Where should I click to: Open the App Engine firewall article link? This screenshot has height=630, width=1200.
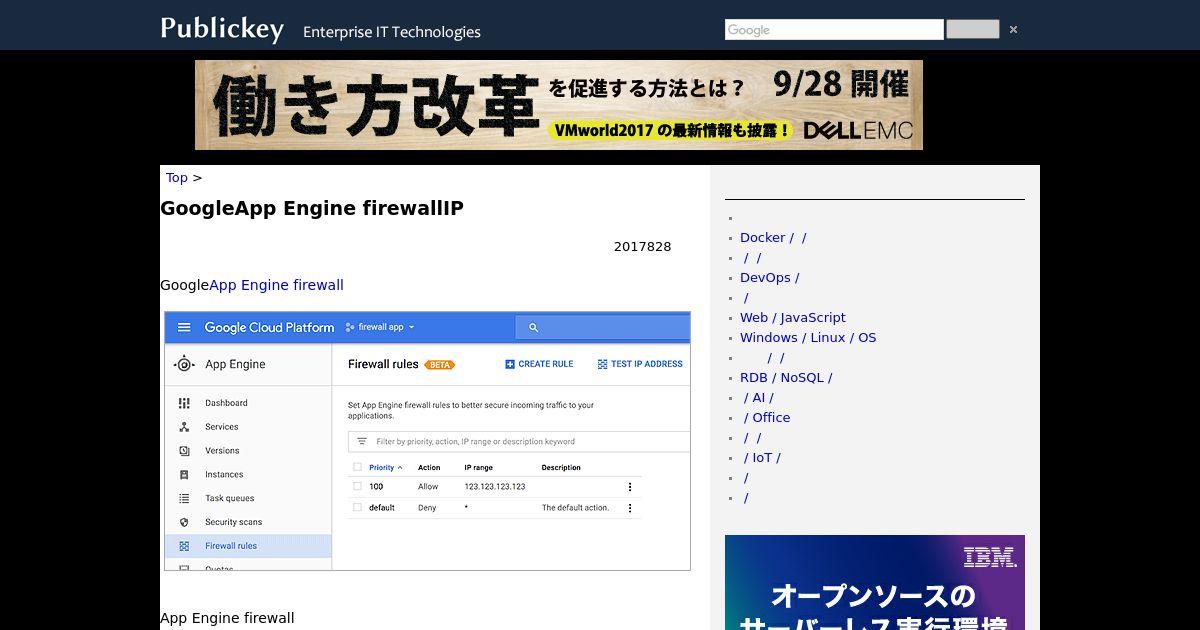click(x=276, y=285)
